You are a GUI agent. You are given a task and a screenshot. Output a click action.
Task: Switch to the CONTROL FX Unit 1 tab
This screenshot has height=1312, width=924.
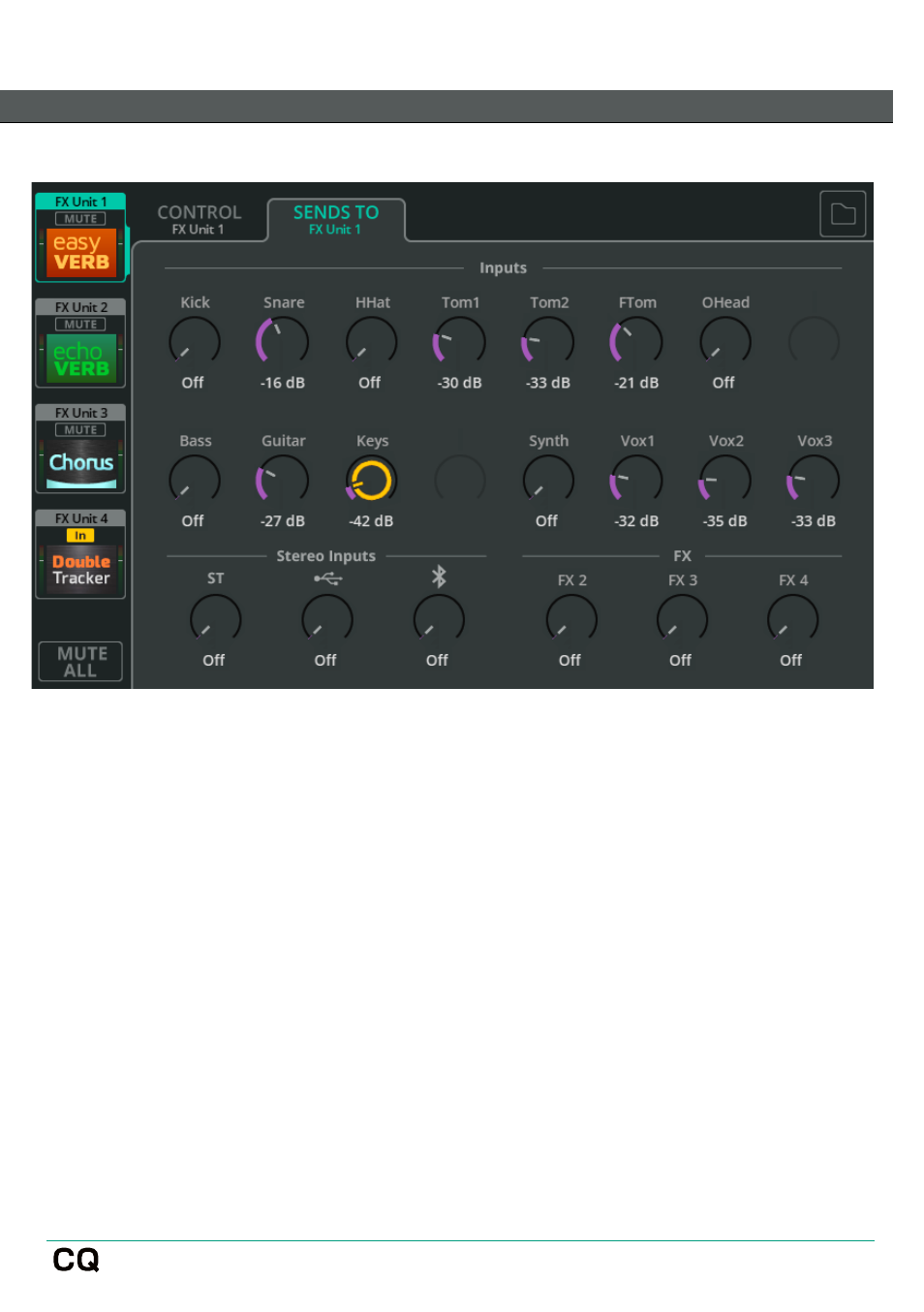199,219
